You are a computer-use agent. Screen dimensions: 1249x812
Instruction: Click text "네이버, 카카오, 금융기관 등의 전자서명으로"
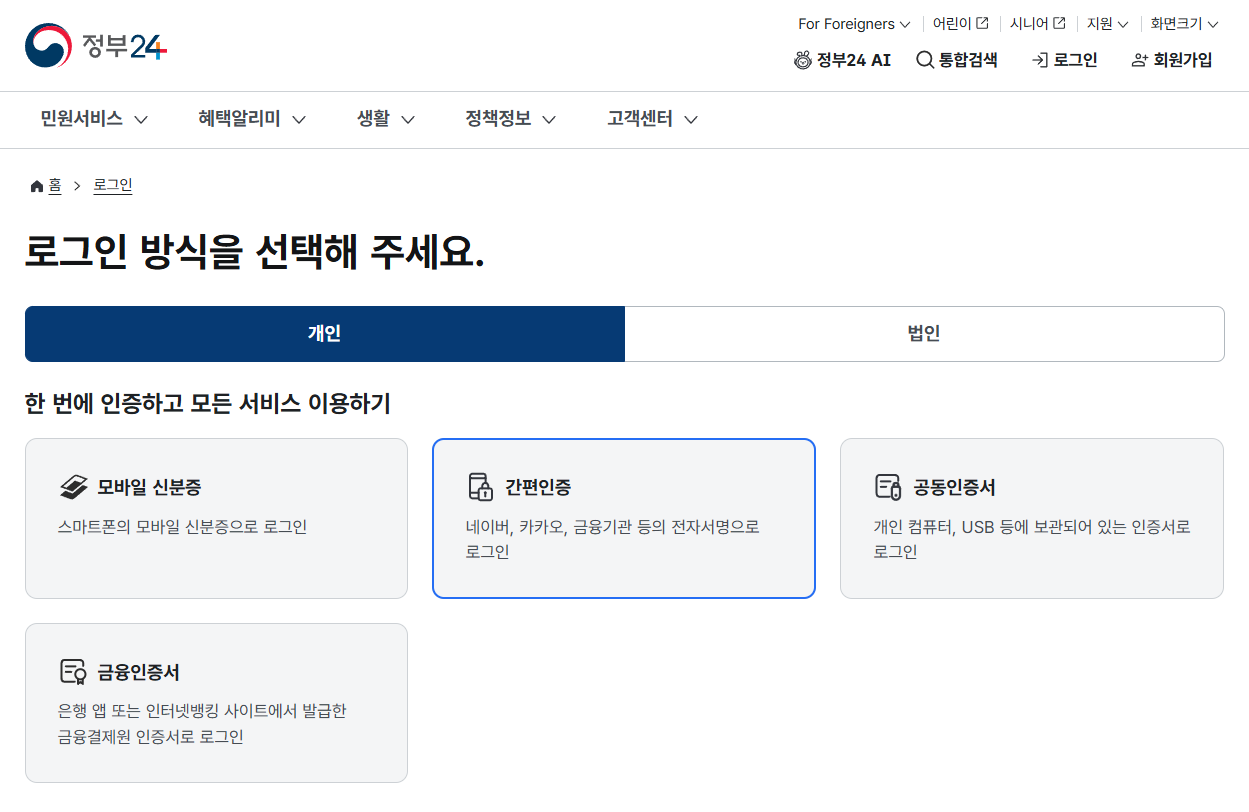[x=613, y=527]
